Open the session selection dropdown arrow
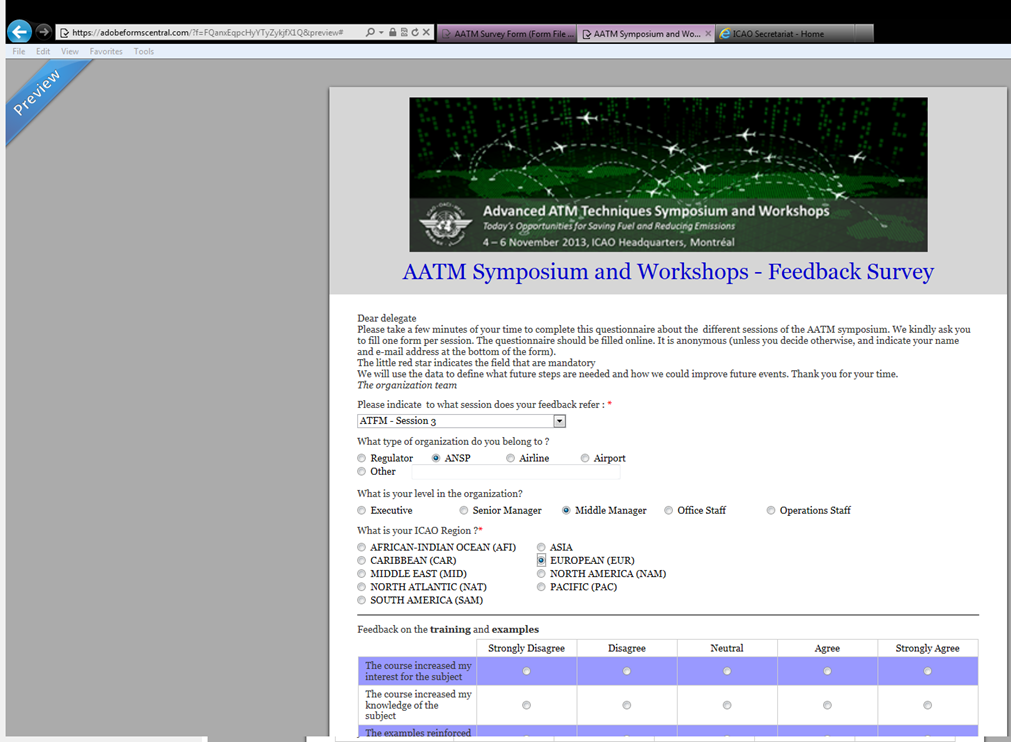The image size is (1011, 742). click(x=559, y=421)
